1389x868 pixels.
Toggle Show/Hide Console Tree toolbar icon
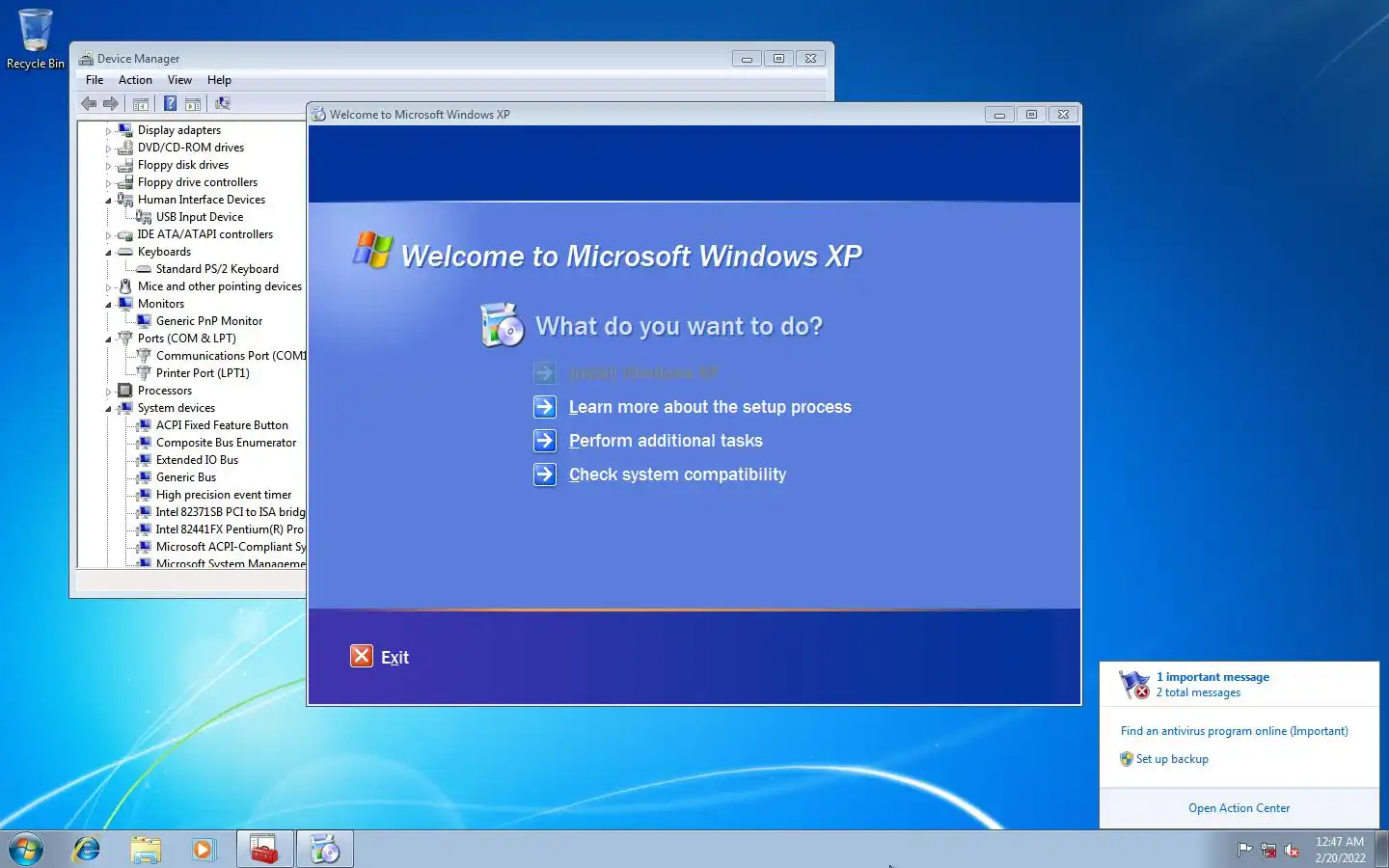[141, 104]
